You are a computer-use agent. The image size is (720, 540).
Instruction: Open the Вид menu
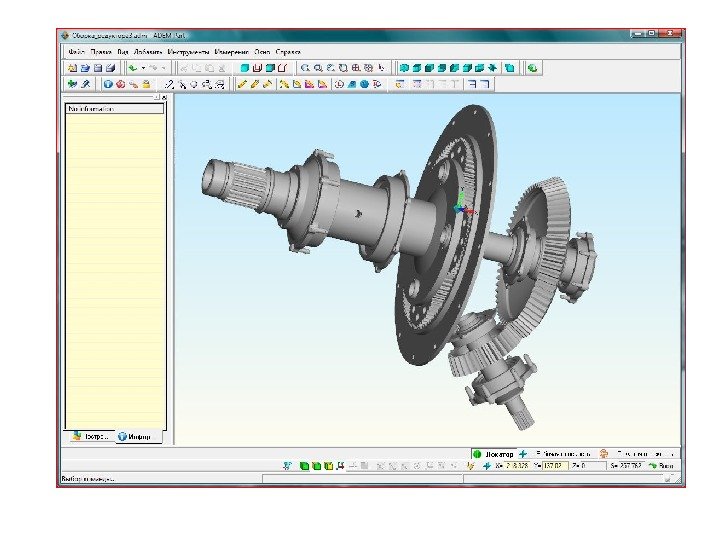(x=123, y=52)
